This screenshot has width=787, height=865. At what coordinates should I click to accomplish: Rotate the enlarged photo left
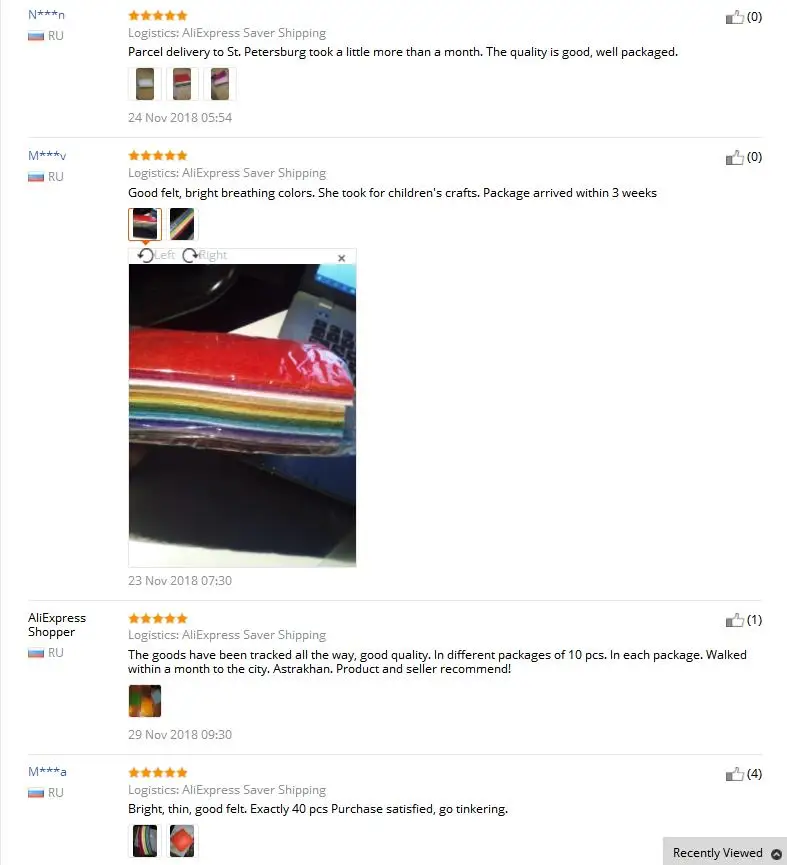[156, 255]
